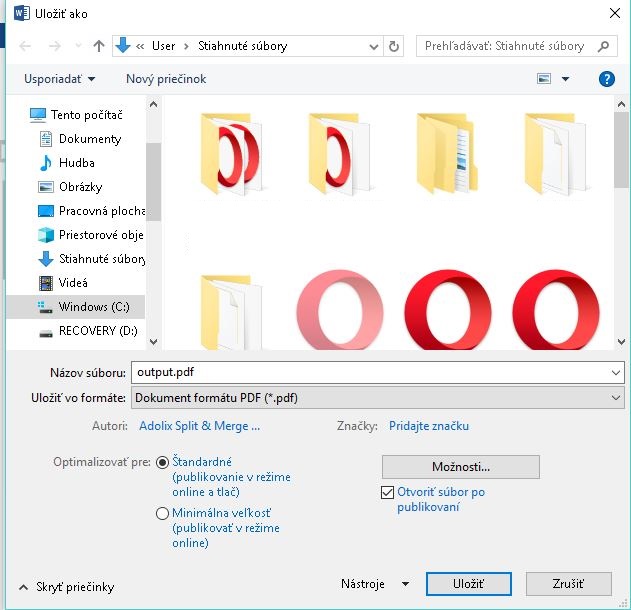Open the Usporiadať dropdown menu
The height and width of the screenshot is (610, 631).
(x=62, y=79)
